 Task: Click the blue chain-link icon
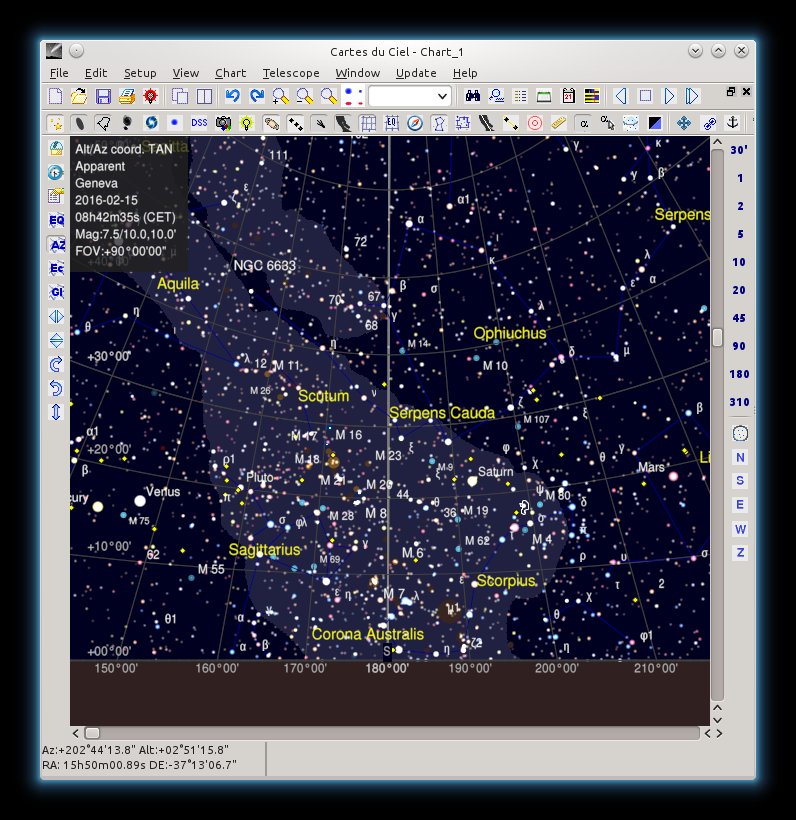(x=709, y=123)
